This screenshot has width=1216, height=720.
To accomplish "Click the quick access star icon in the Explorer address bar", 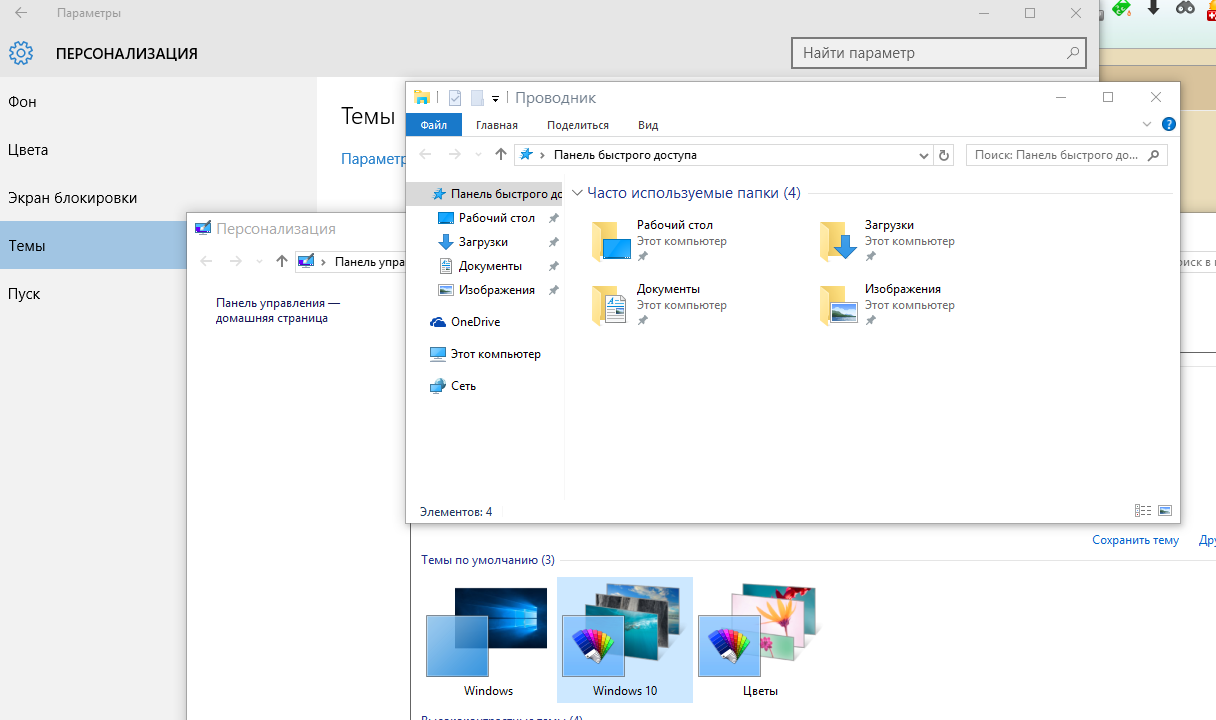I will click(527, 155).
